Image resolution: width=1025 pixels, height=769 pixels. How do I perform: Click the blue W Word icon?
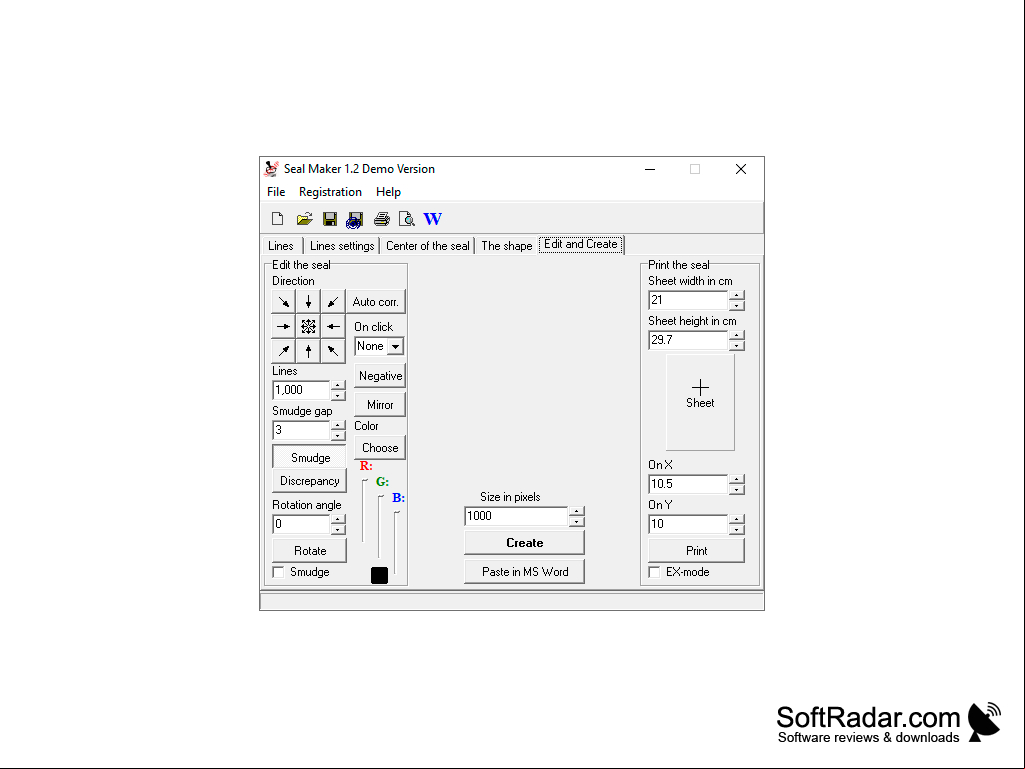(x=432, y=218)
